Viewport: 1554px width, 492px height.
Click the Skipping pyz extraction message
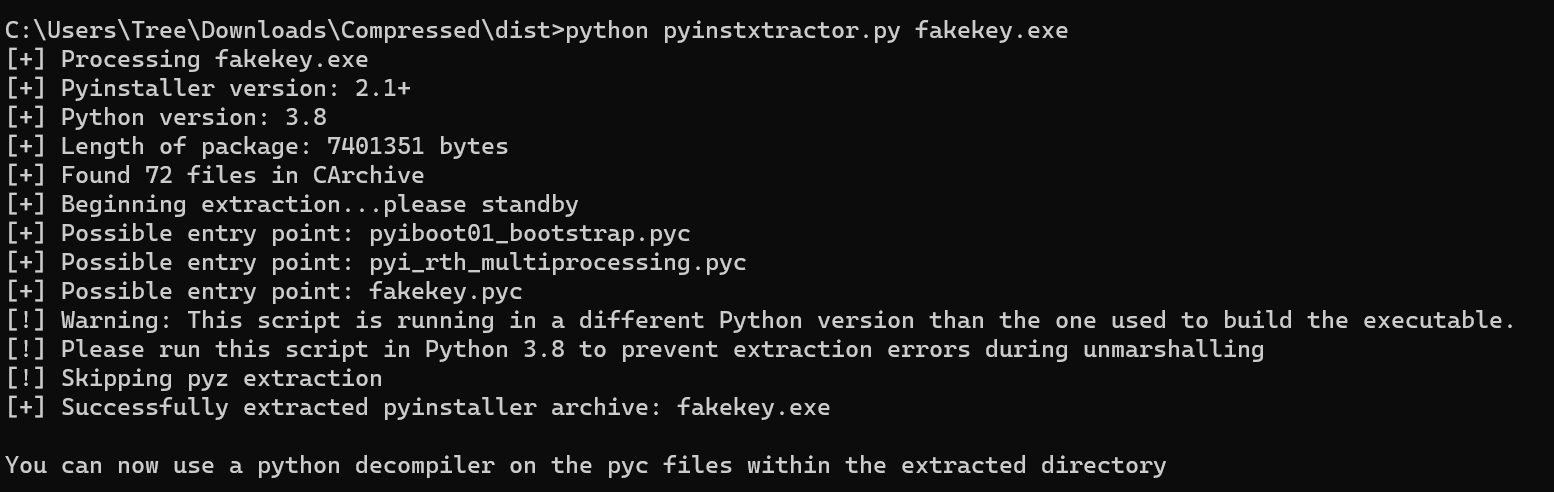tap(221, 379)
